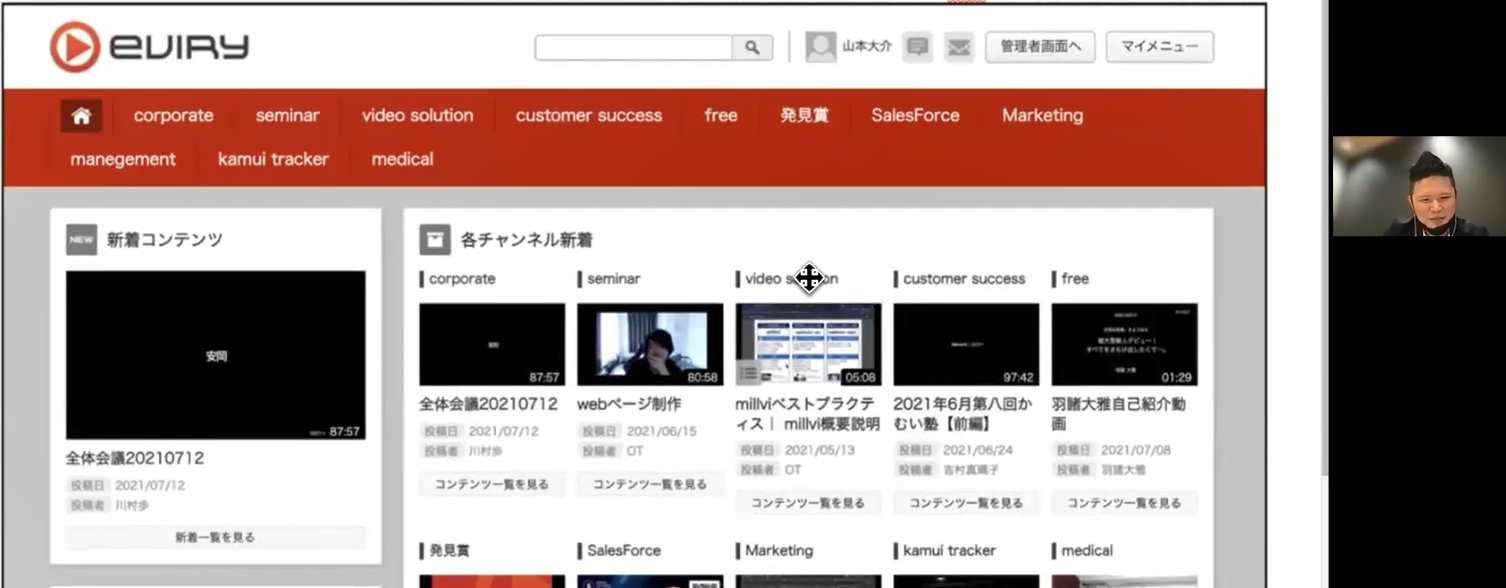Screen dimensions: 1506x588
Task: Click 新着一覧を見る under 新着コンテンツ
Action: [x=215, y=537]
